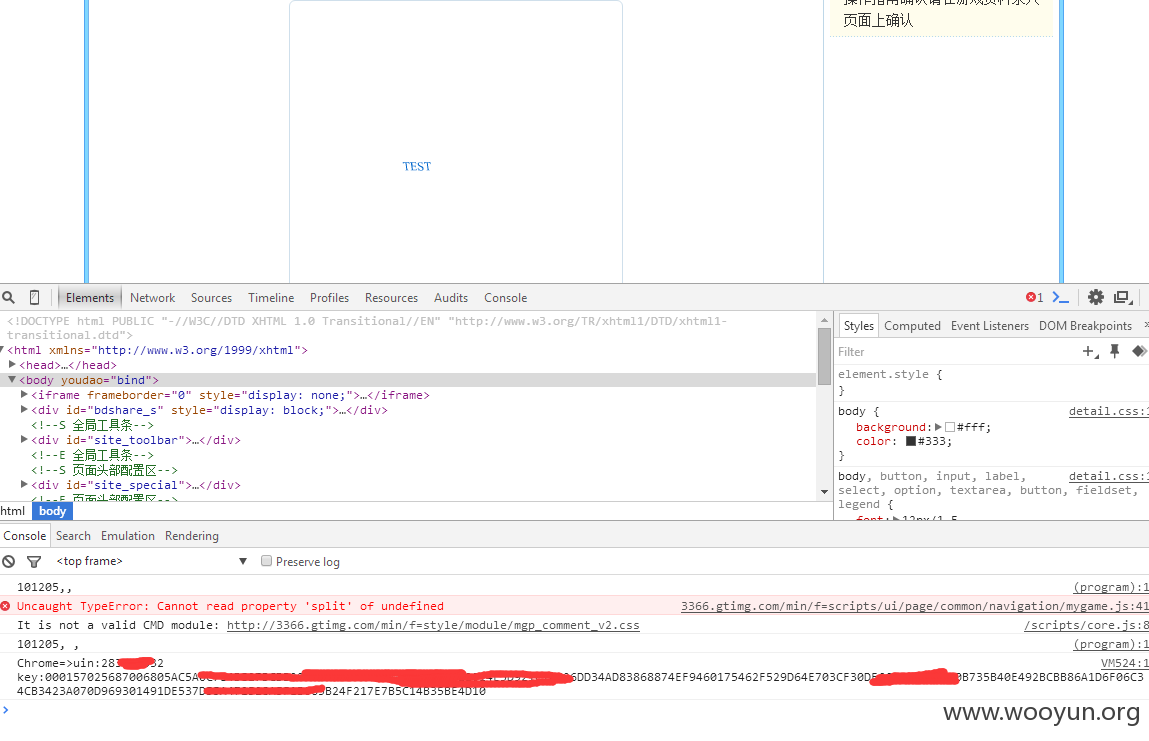Enable the Preserve log checkbox

point(267,561)
